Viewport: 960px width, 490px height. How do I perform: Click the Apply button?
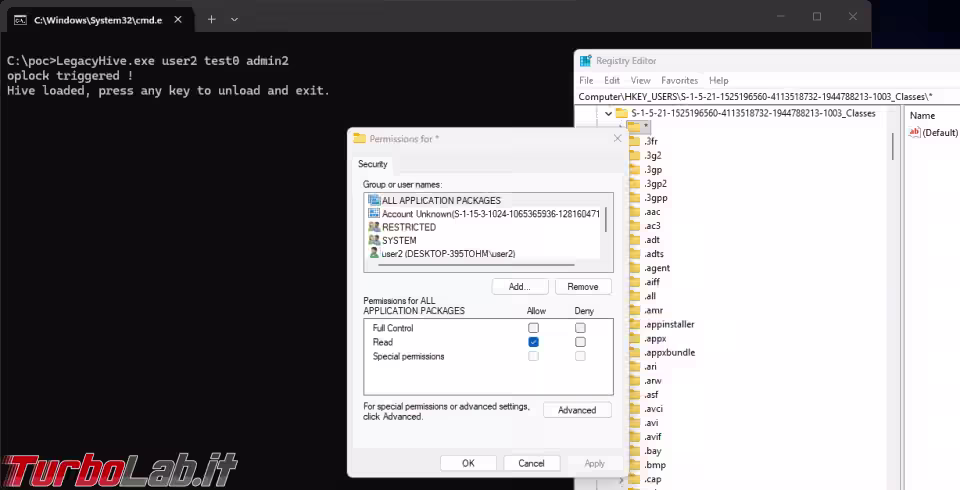tap(594, 463)
